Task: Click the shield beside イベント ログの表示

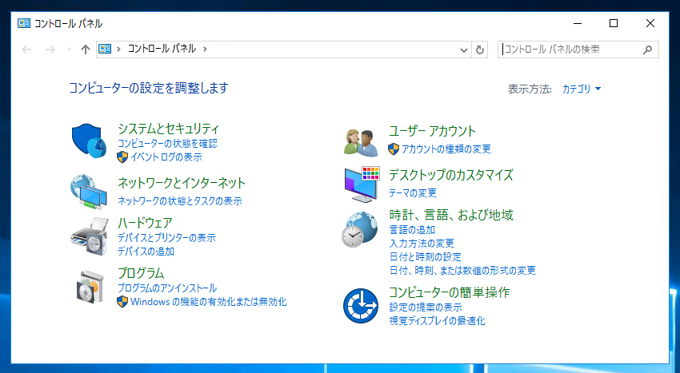Action: tap(122, 157)
